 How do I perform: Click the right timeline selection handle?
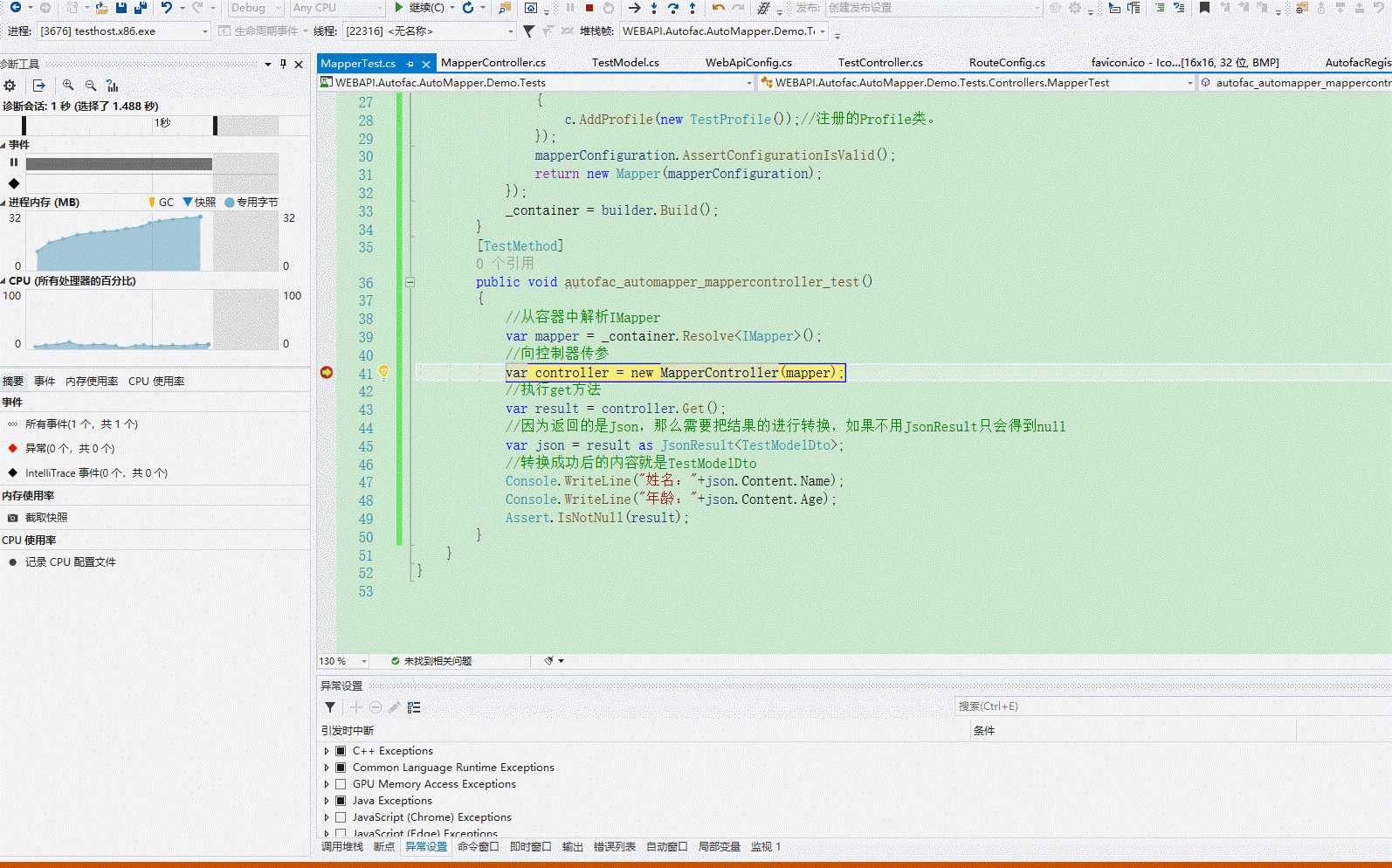[x=215, y=126]
